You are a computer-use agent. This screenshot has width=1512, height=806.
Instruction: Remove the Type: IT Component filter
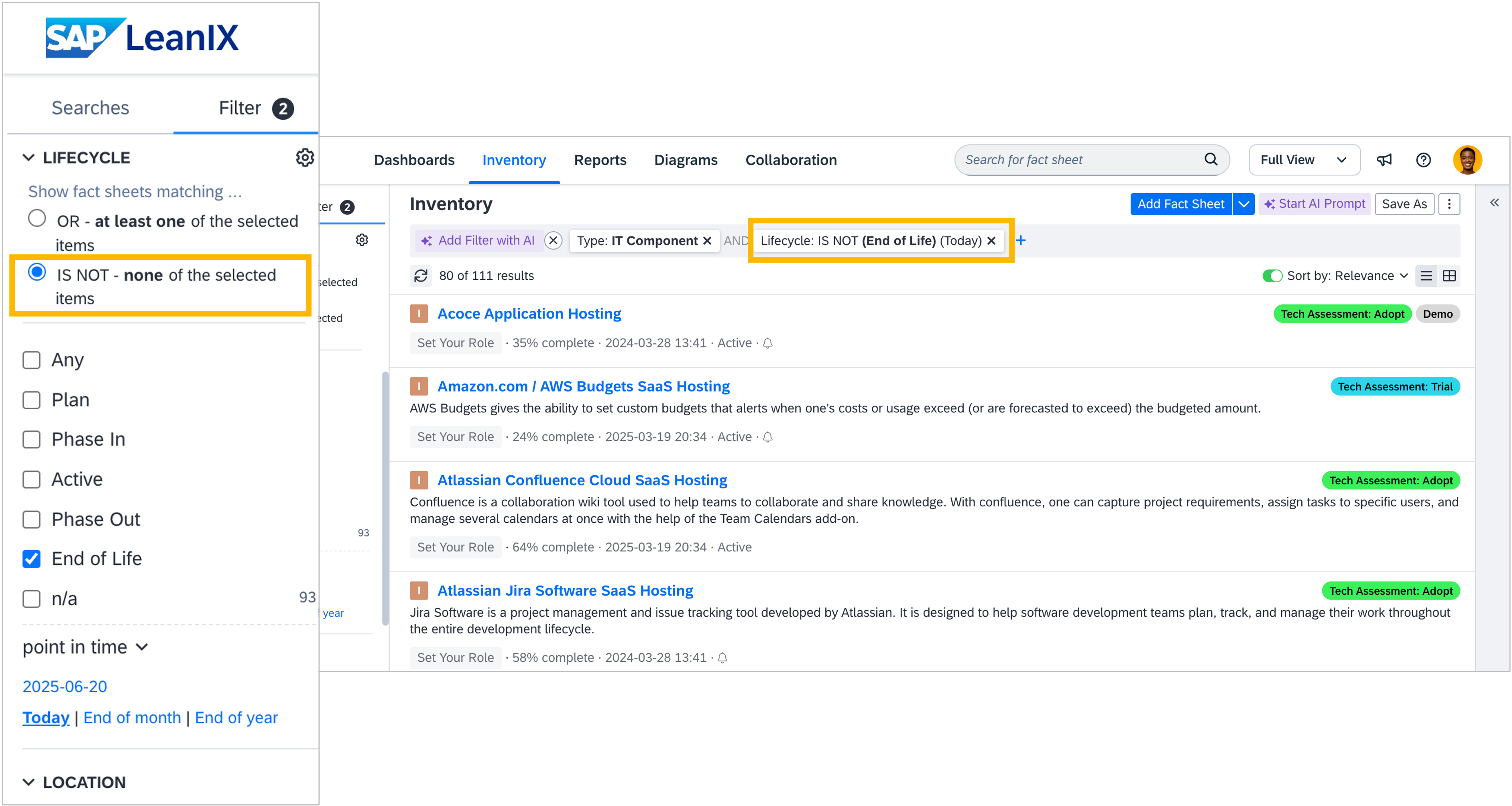tap(707, 241)
